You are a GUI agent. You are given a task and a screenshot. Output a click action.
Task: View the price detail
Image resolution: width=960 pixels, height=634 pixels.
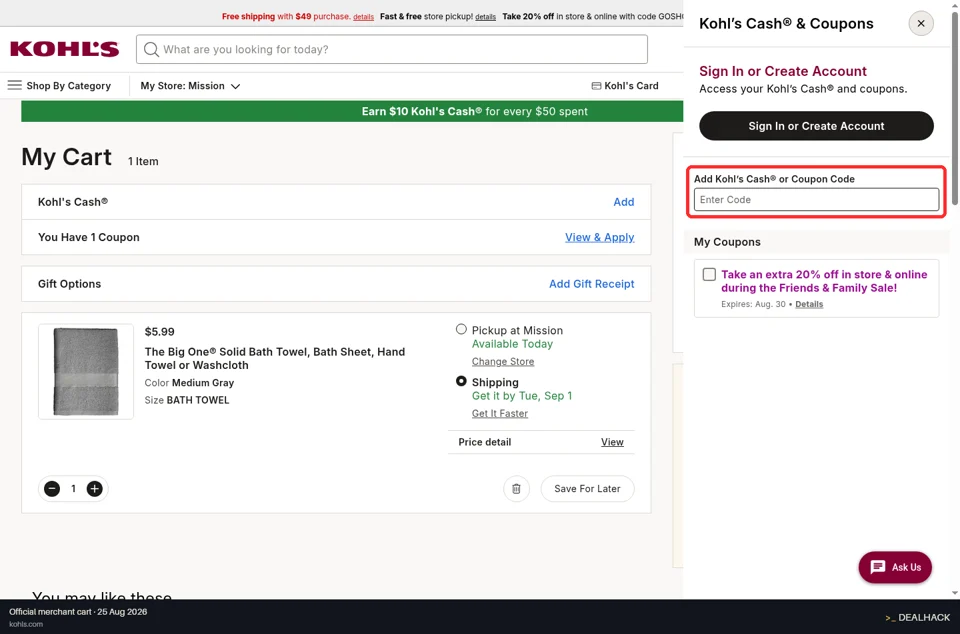tap(612, 442)
